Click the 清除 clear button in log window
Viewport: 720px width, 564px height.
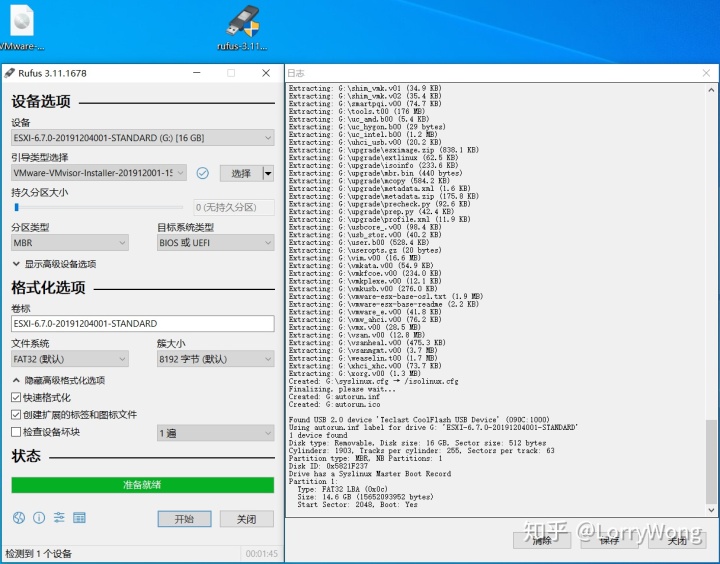point(542,541)
